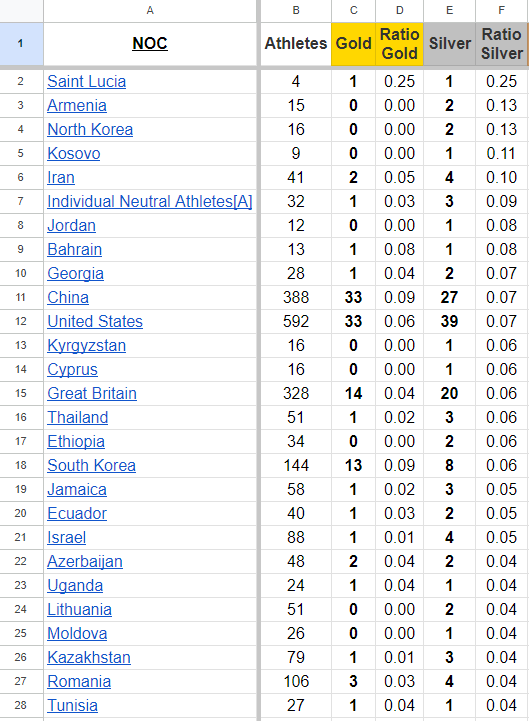Select the row 1 header
Image resolution: width=529 pixels, height=721 pixels.
(x=21, y=44)
